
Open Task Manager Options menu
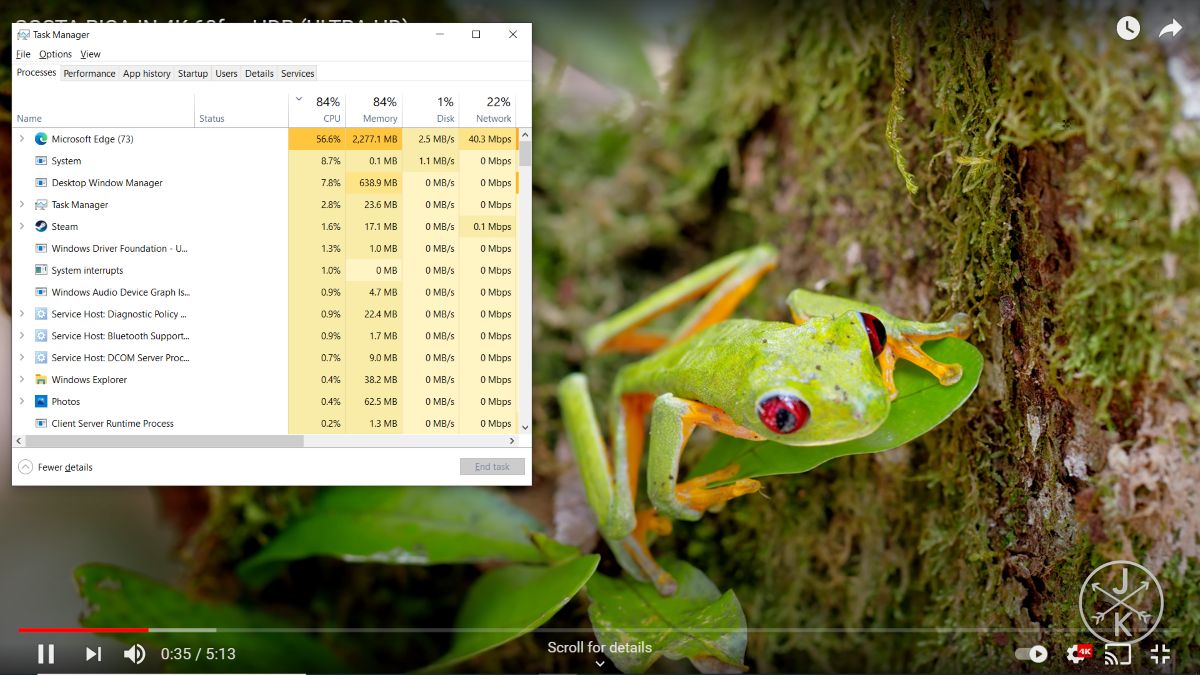(x=56, y=54)
